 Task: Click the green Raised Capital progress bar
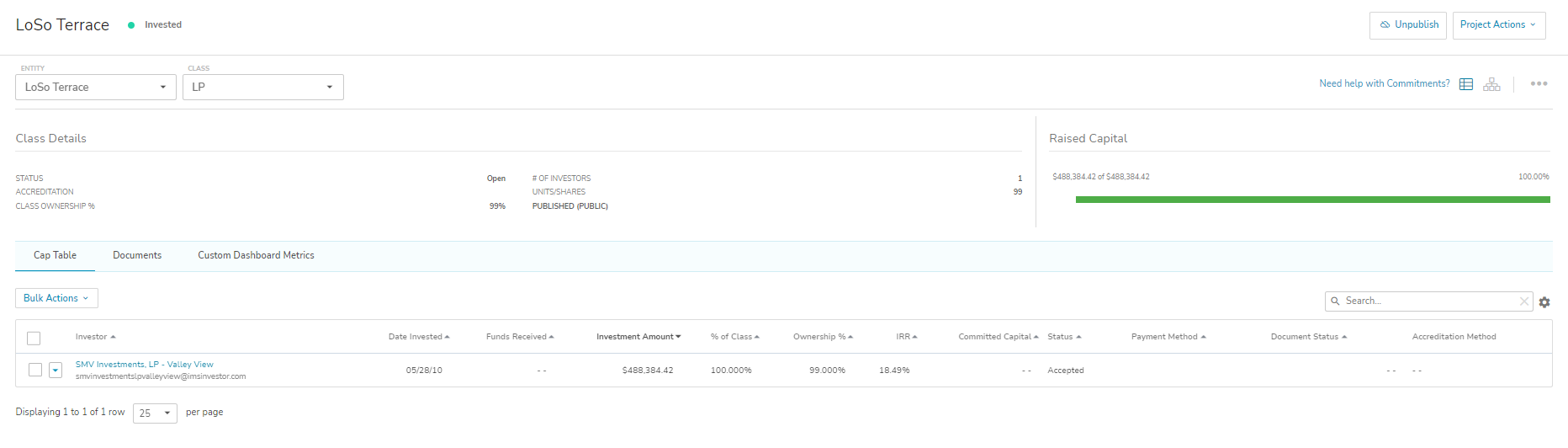coord(1312,200)
